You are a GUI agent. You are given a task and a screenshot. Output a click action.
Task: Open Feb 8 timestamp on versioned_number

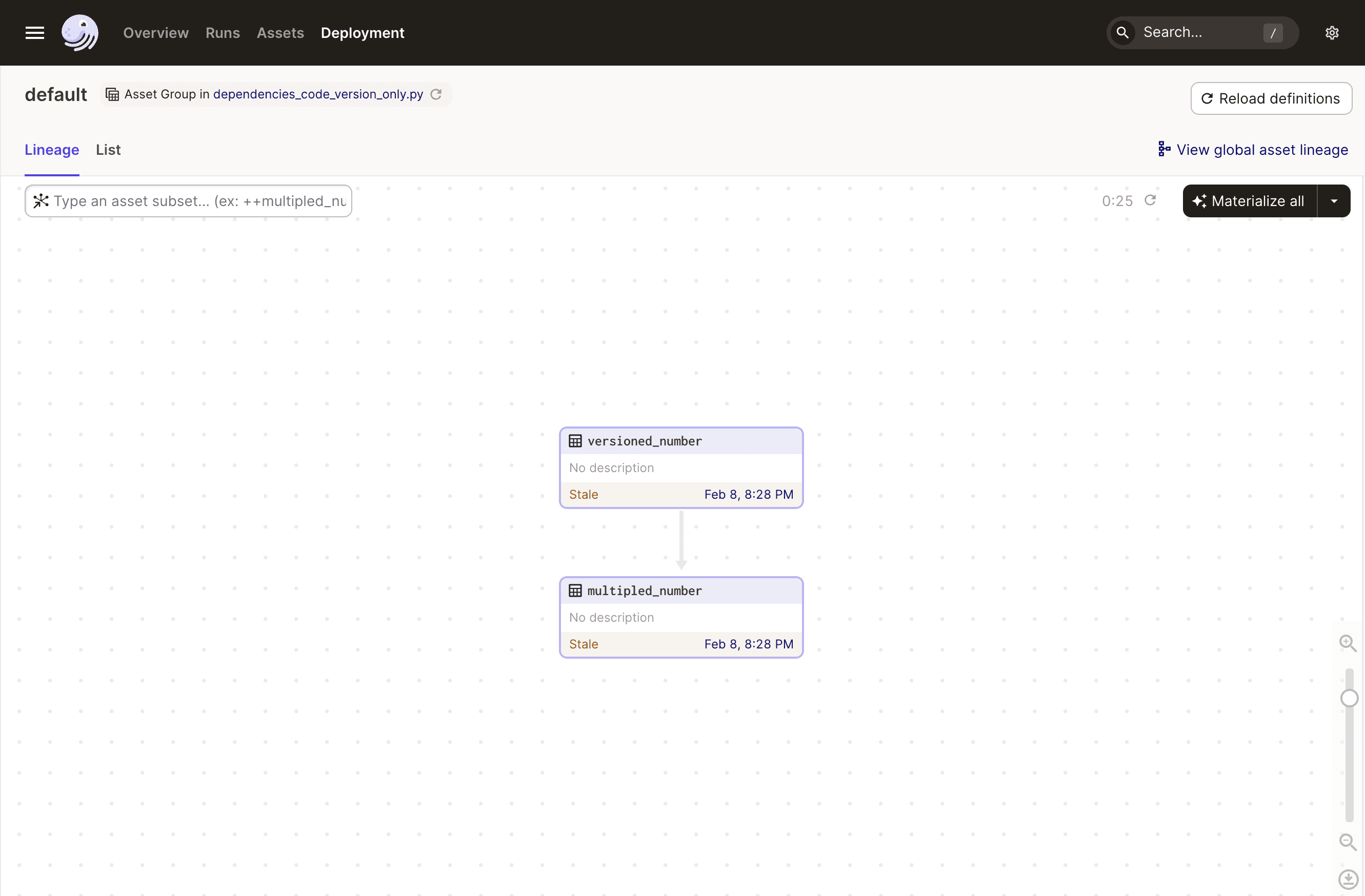749,494
